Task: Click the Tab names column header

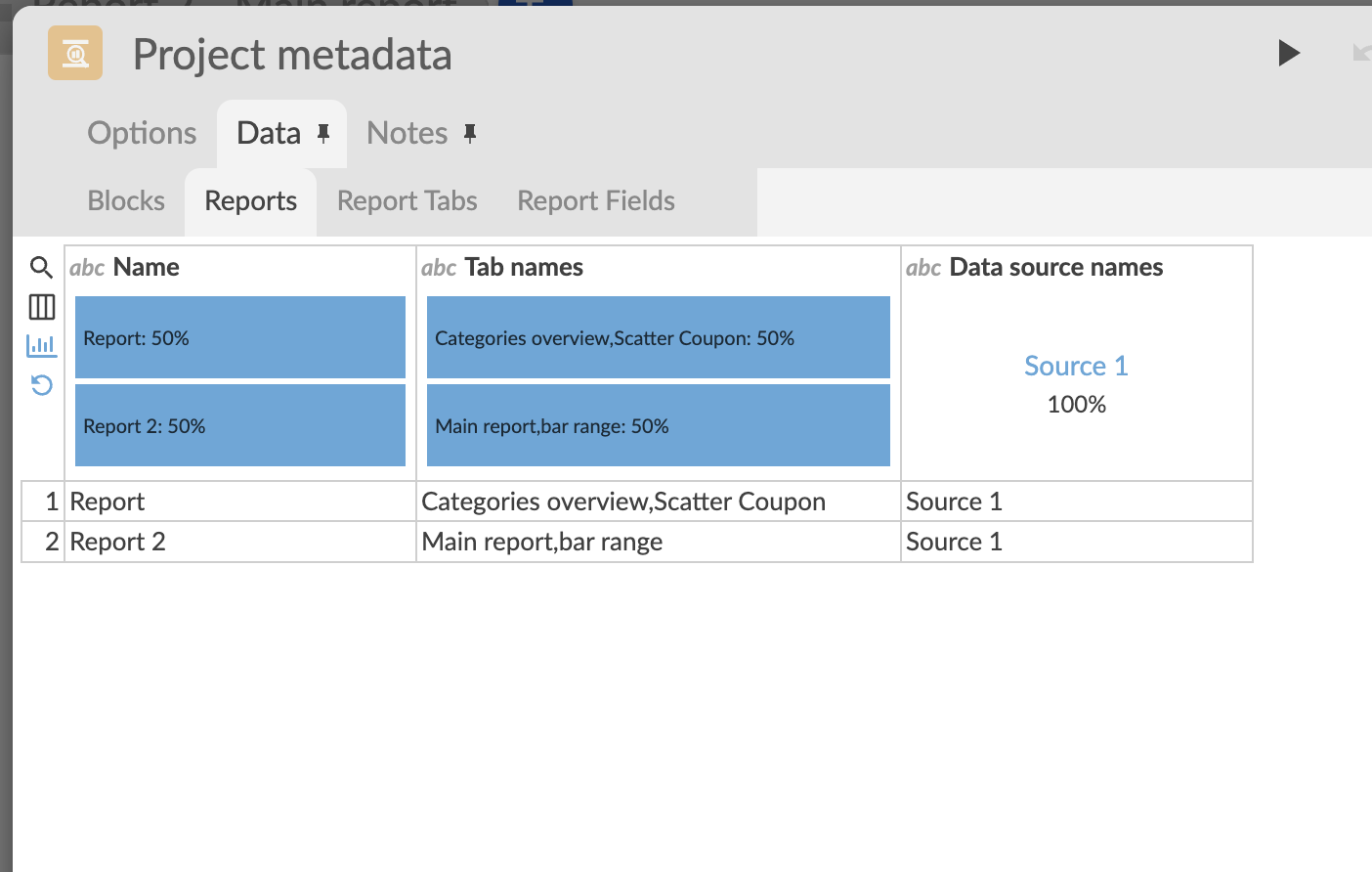Action: tap(524, 267)
